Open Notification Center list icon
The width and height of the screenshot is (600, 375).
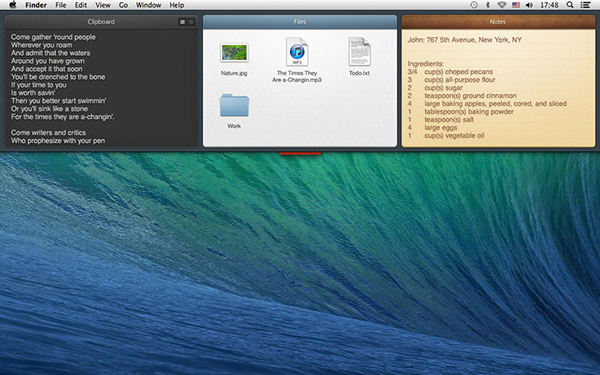[585, 5]
